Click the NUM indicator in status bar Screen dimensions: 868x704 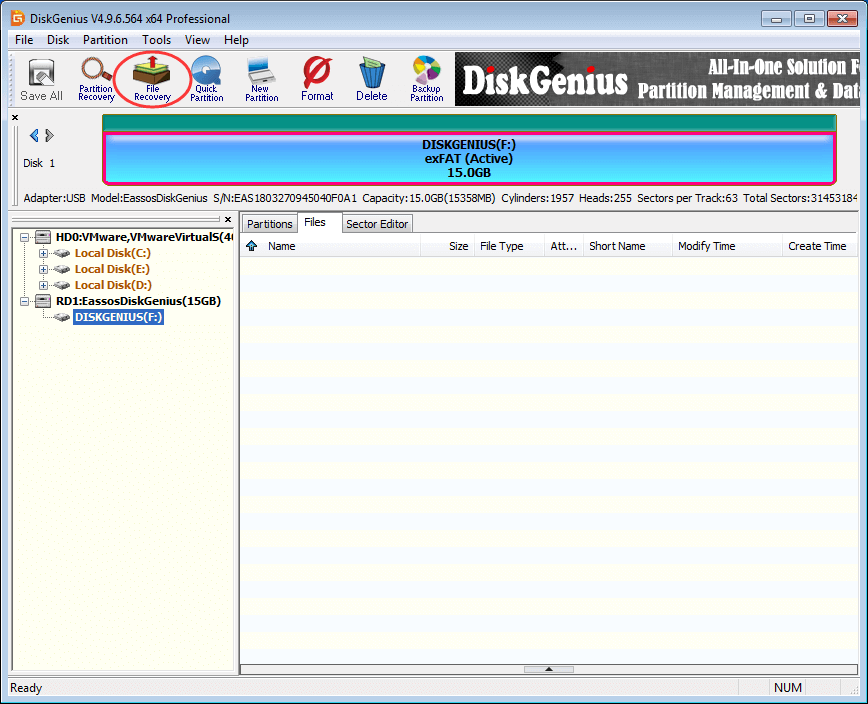(788, 687)
